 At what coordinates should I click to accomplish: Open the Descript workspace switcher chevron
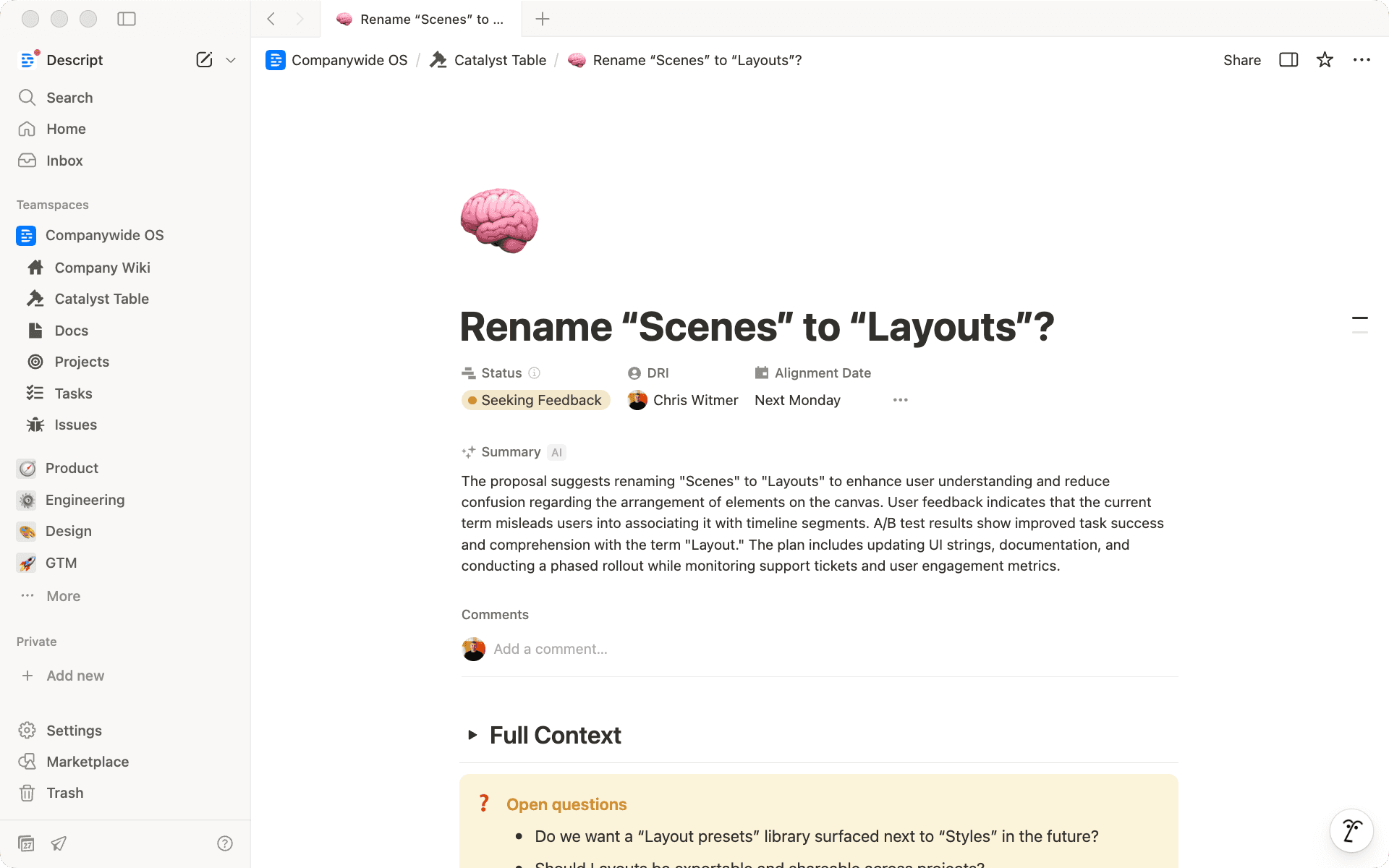tap(231, 60)
